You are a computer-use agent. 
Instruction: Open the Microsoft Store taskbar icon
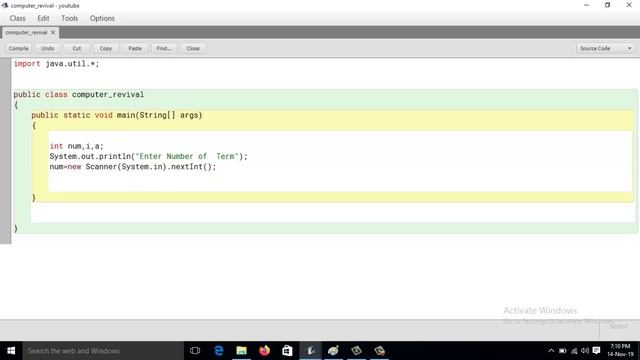(x=287, y=351)
